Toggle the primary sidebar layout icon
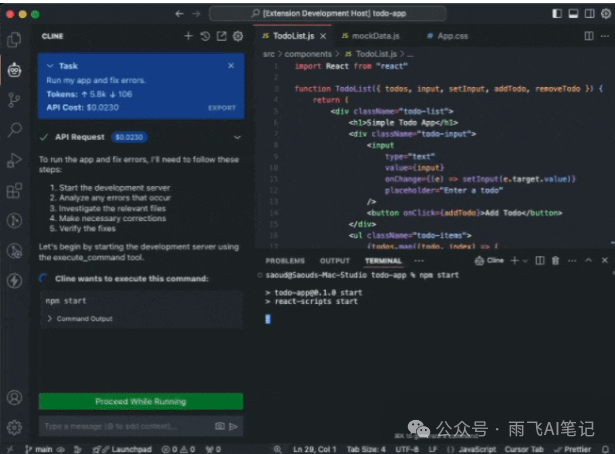This screenshot has height=454, width=615. pyautogui.click(x=557, y=14)
